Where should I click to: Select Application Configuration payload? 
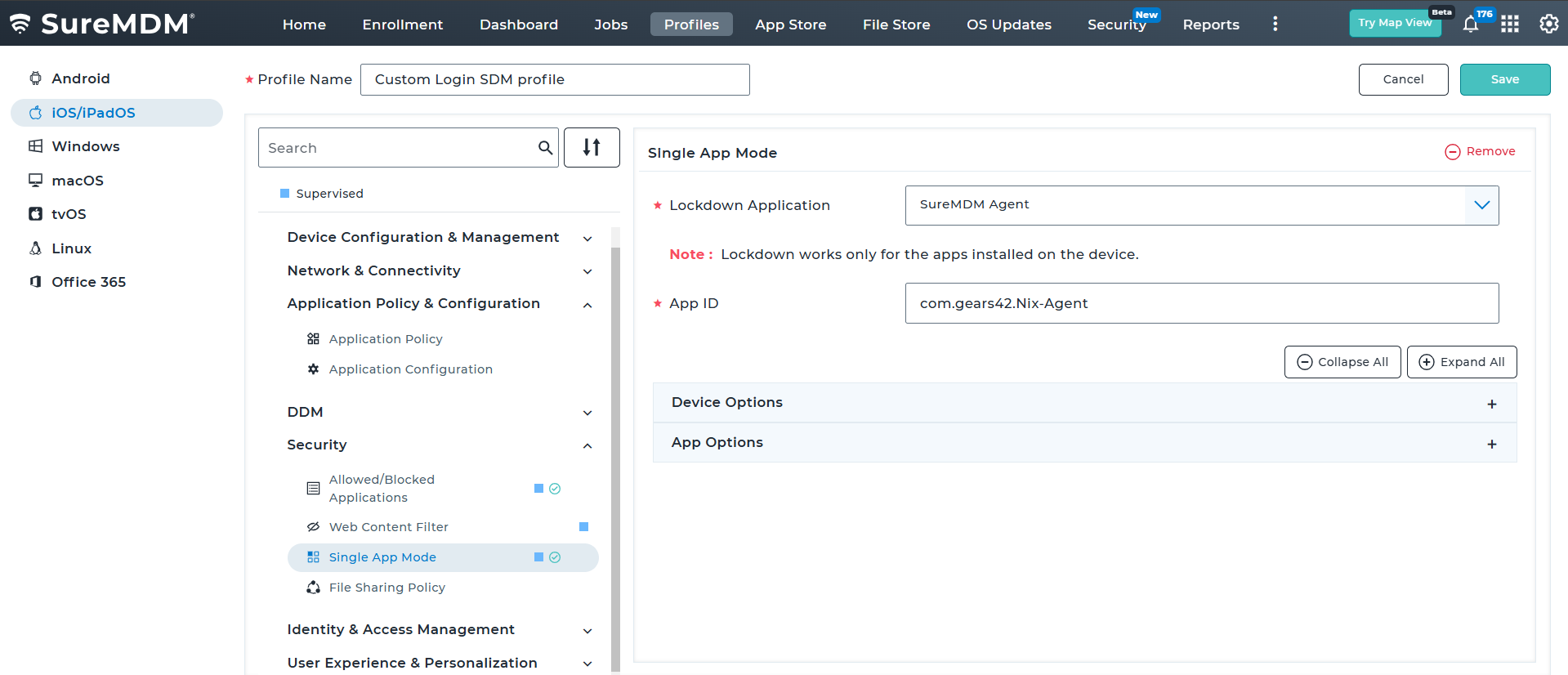pos(411,369)
